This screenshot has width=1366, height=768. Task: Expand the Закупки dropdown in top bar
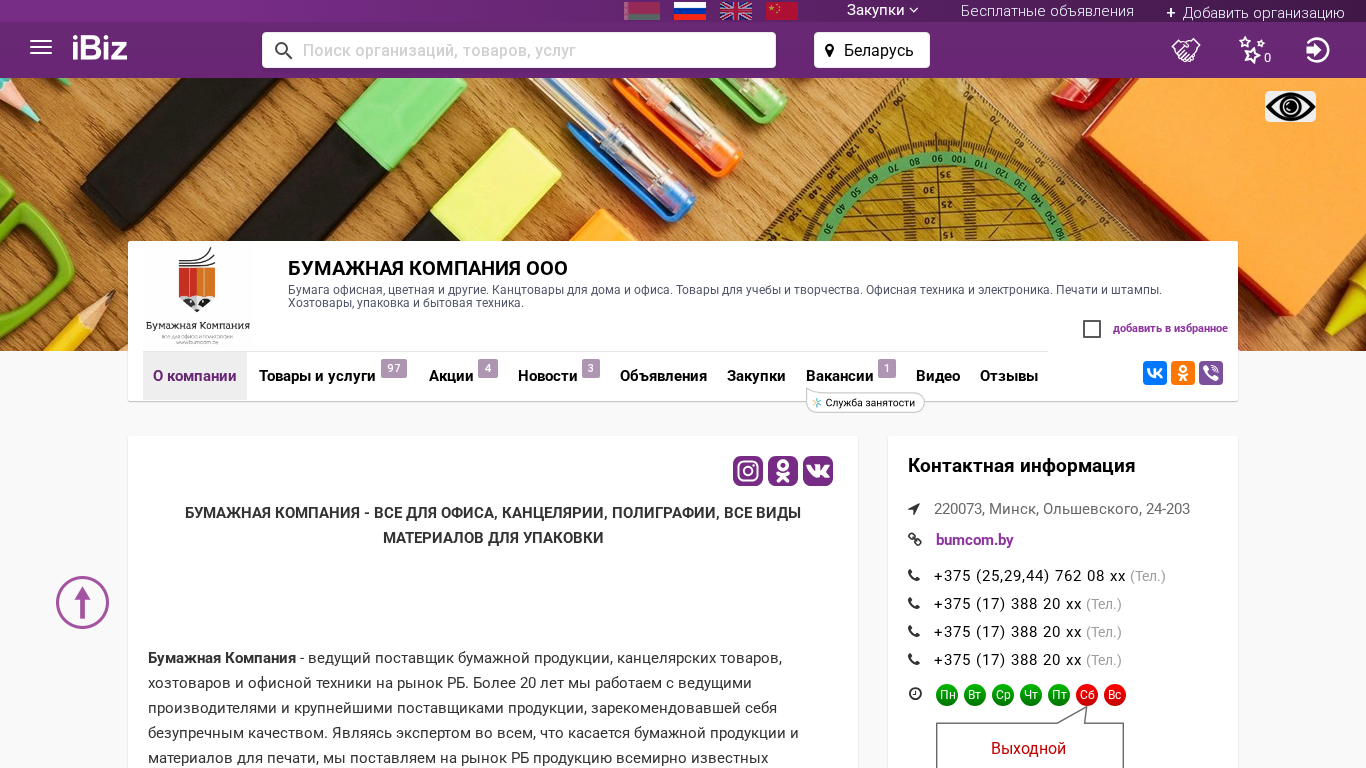(883, 10)
